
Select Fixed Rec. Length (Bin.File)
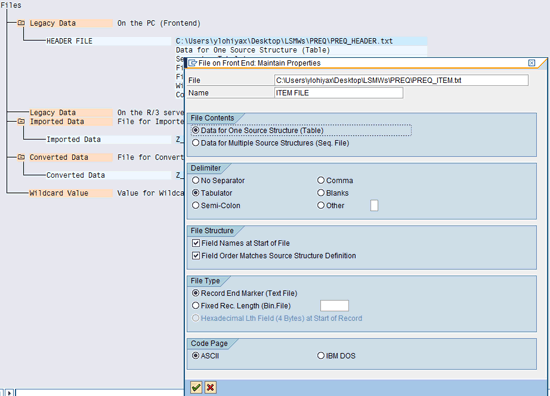pyautogui.click(x=196, y=306)
